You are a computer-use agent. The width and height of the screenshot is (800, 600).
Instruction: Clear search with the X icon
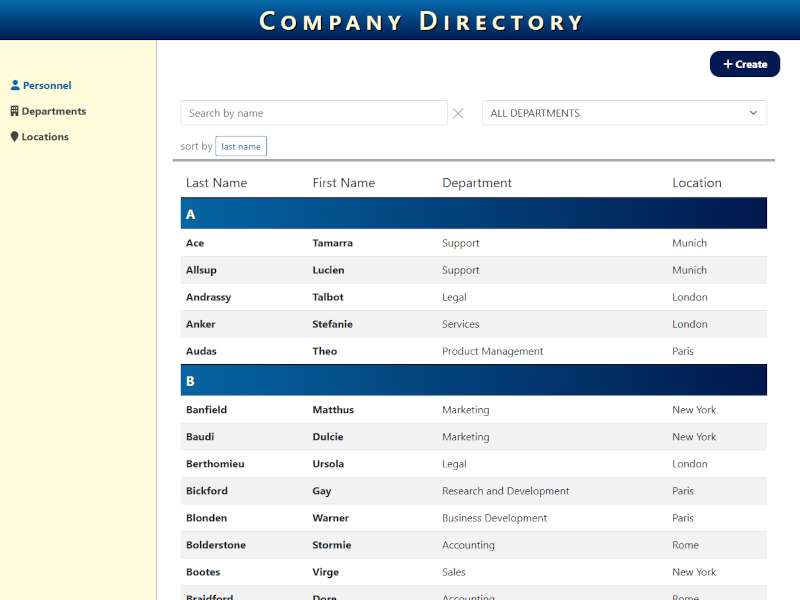[x=458, y=113]
